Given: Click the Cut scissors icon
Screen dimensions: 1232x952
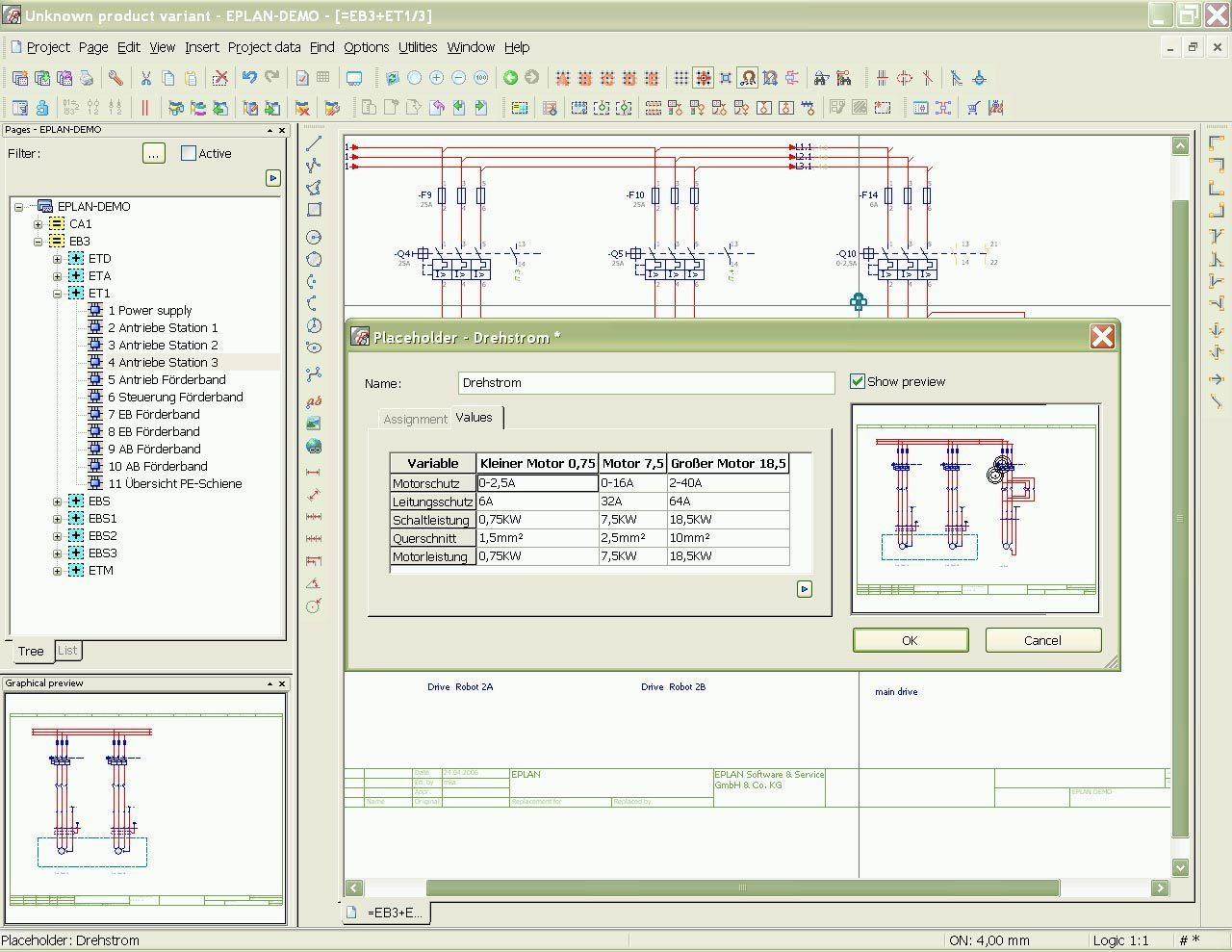Looking at the screenshot, I should [146, 78].
